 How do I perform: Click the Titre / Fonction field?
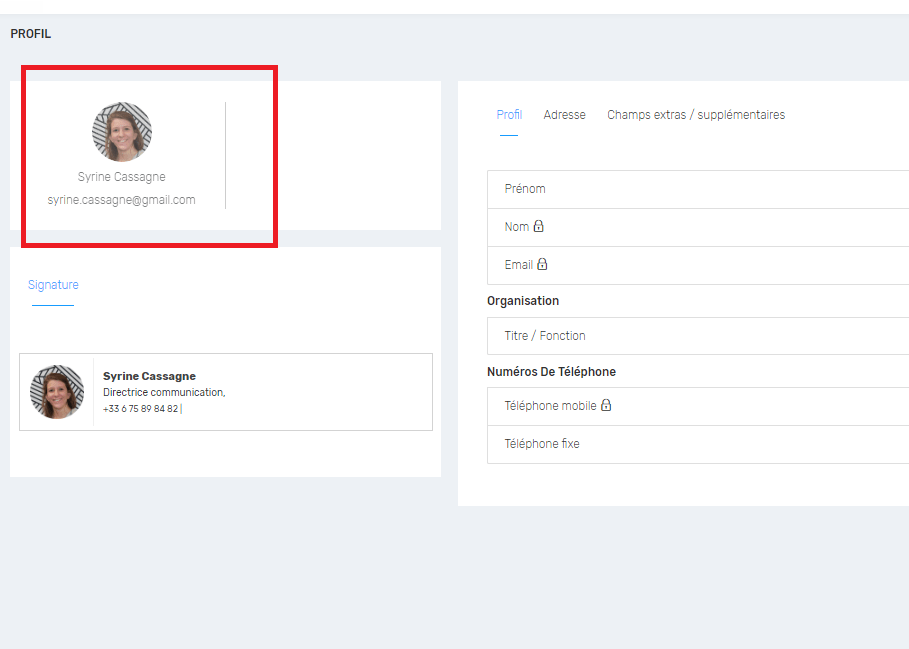click(698, 336)
